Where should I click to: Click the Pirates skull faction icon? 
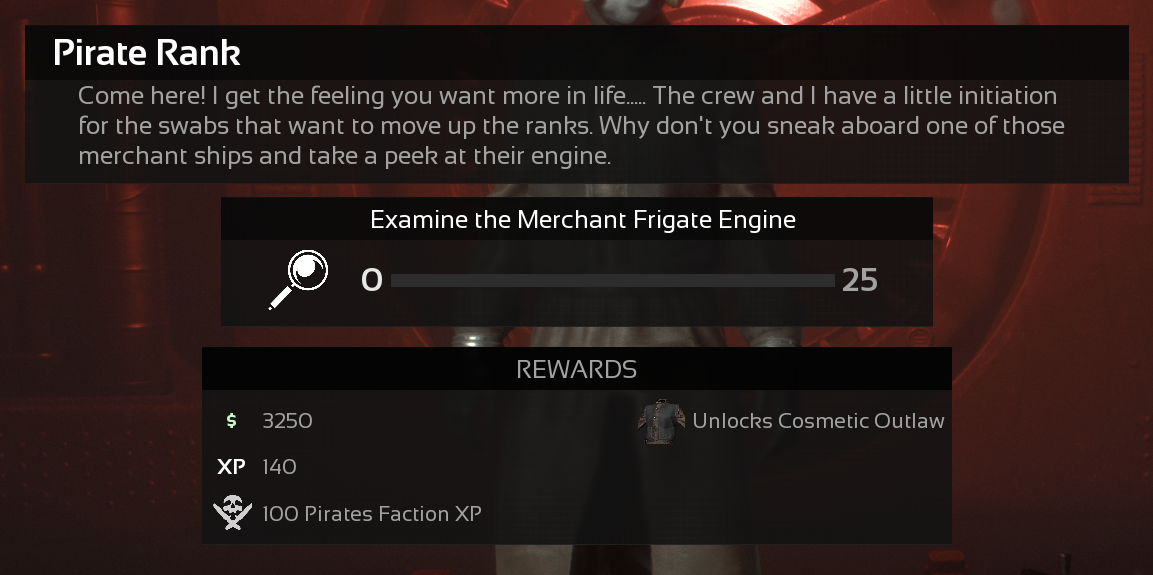click(232, 514)
